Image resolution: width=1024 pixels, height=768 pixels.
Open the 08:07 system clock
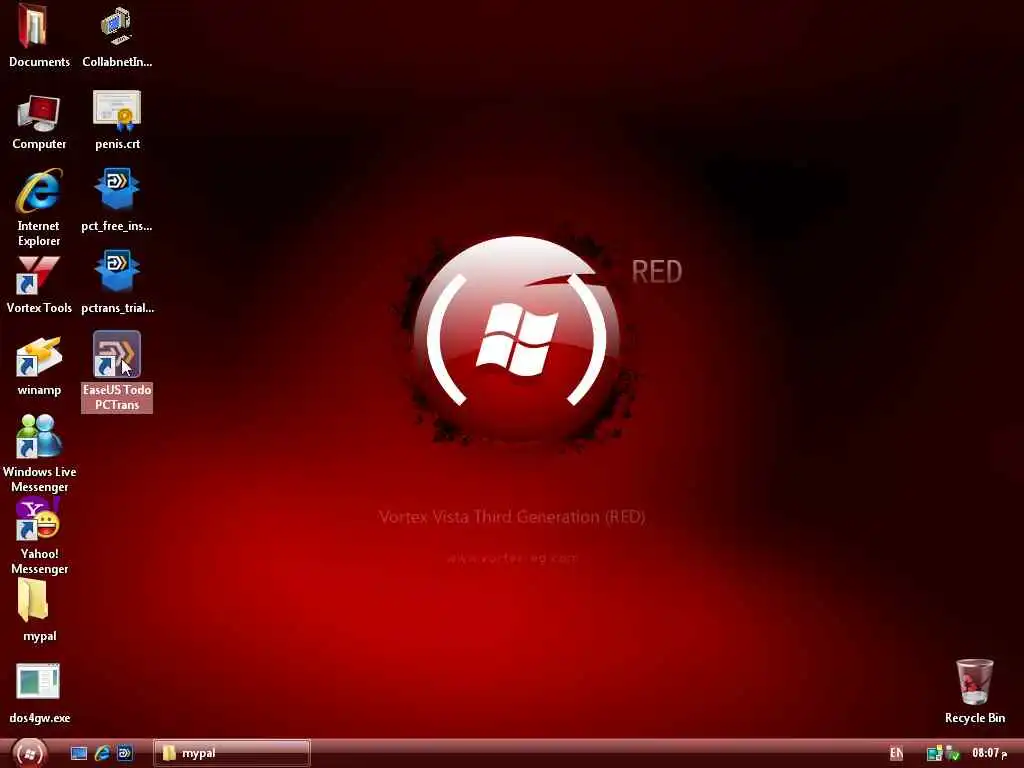[989, 753]
